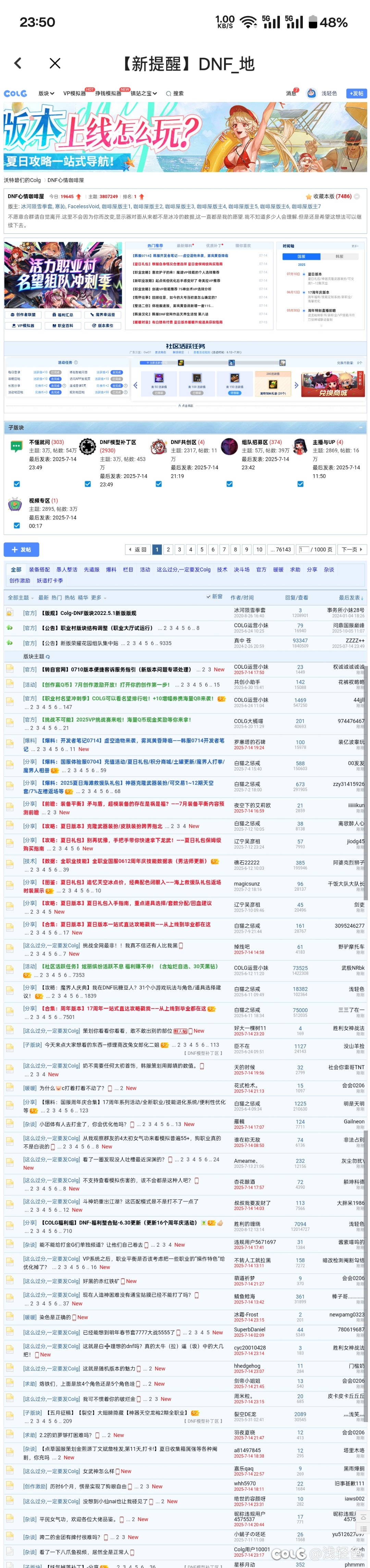Screen dimensions: 370x1568
Task: Select the 爆料 category tab
Action: click(111, 570)
